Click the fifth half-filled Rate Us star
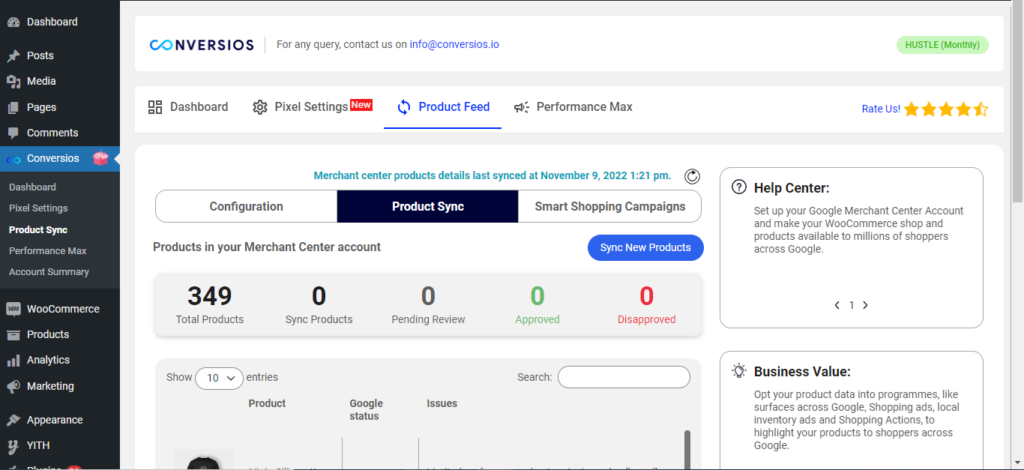 (x=981, y=109)
